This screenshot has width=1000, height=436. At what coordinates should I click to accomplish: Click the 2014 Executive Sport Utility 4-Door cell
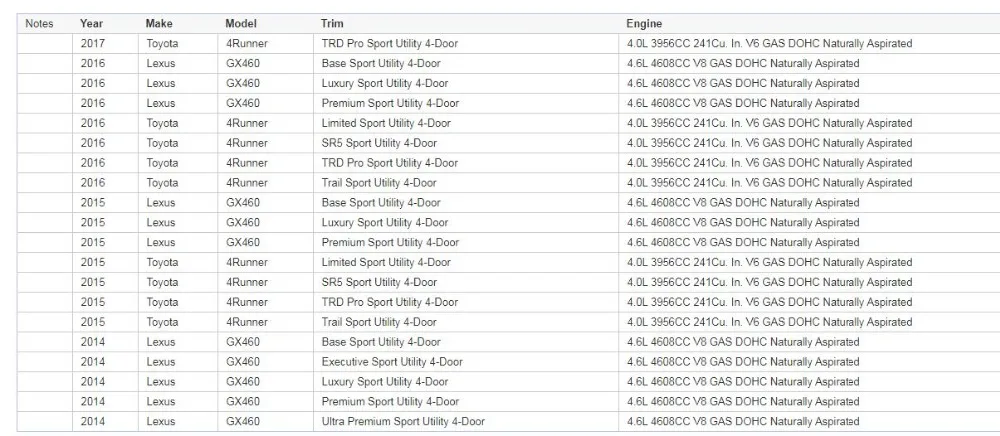coord(466,362)
